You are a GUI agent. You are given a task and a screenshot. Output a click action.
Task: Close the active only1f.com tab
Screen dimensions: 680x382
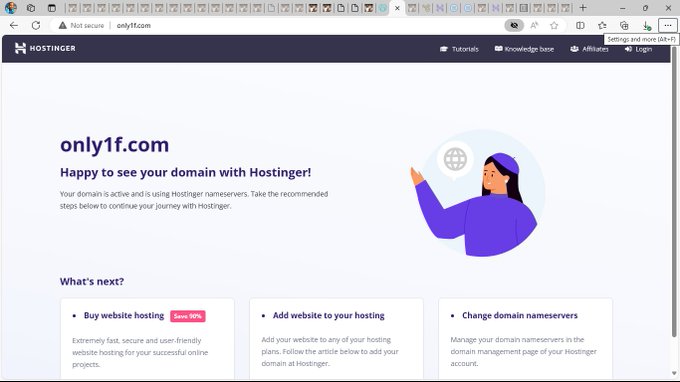click(397, 8)
